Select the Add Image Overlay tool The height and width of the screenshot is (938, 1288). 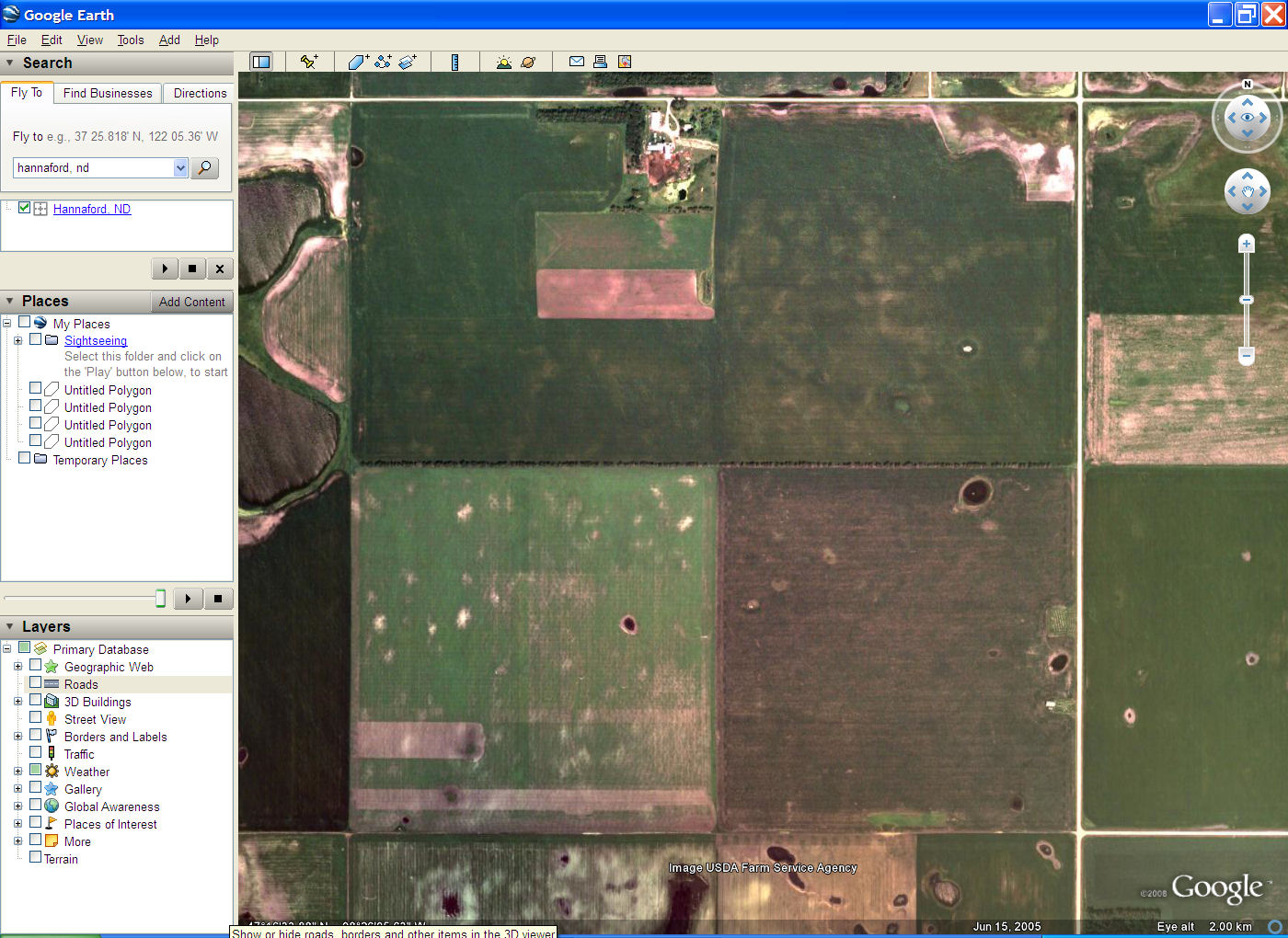point(408,62)
